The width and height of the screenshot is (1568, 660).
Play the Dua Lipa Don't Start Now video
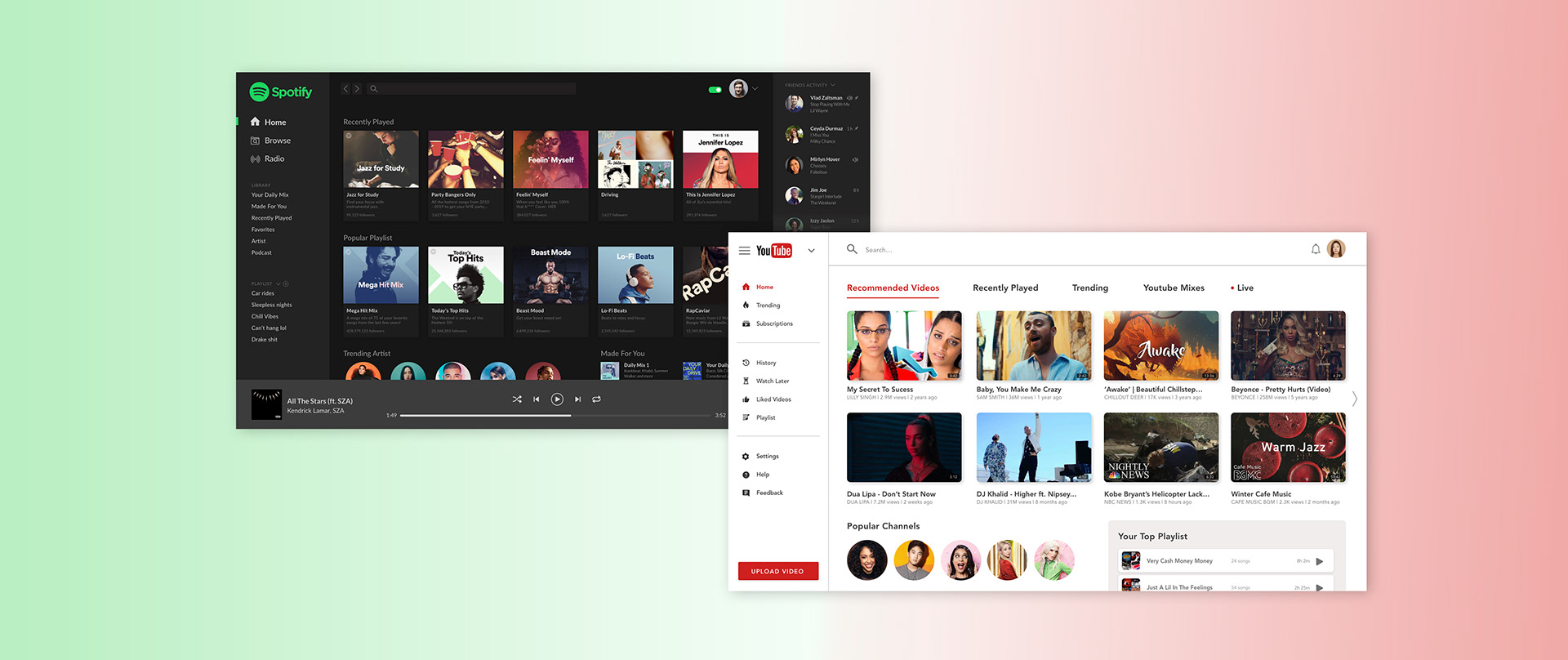point(904,448)
